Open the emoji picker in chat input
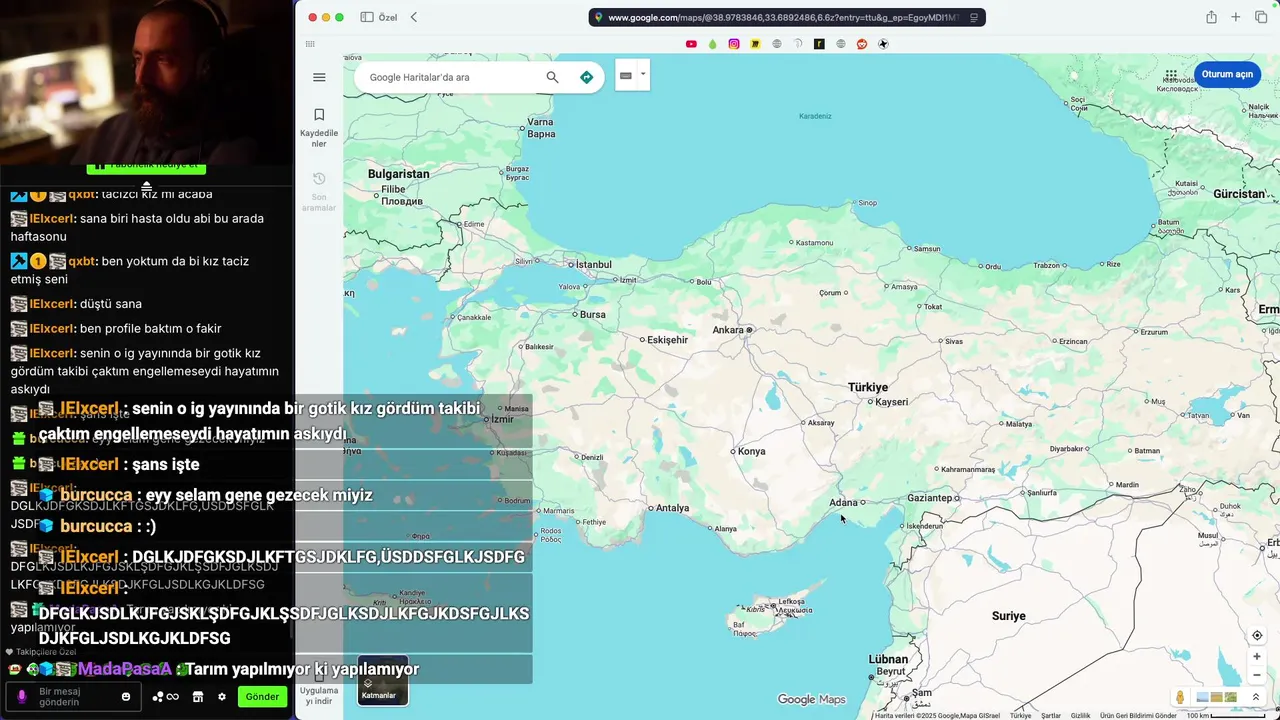This screenshot has width=1280, height=720. tap(126, 697)
